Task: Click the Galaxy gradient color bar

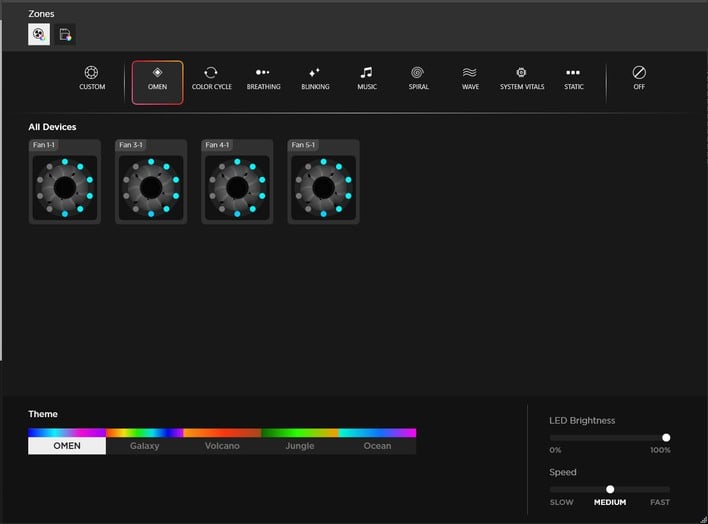Action: [x=144, y=433]
